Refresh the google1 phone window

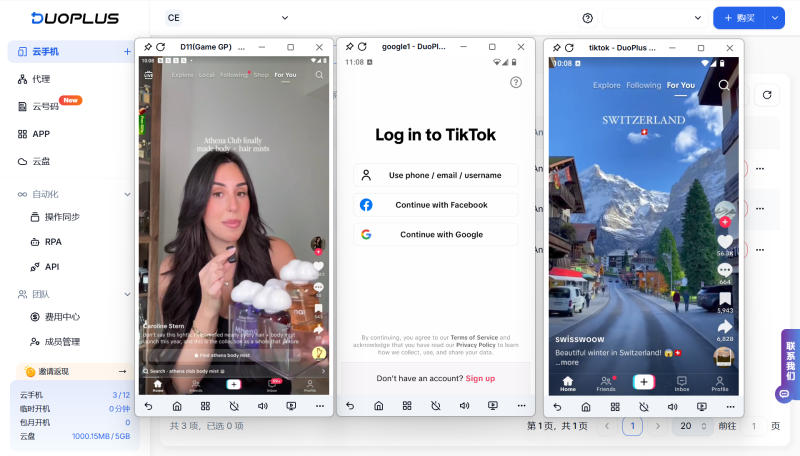pyautogui.click(x=362, y=47)
